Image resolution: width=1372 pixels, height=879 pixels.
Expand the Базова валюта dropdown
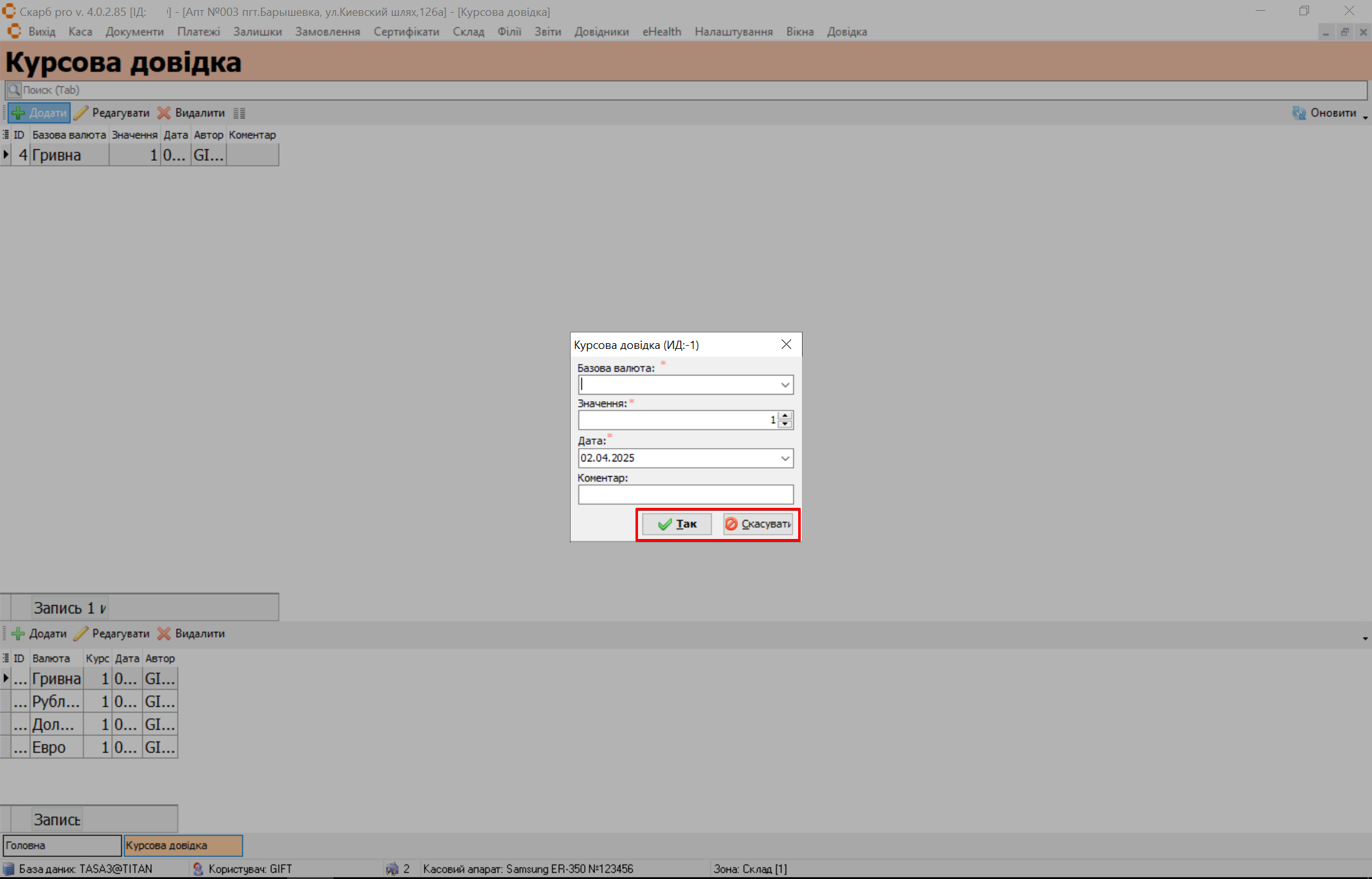pyautogui.click(x=785, y=385)
